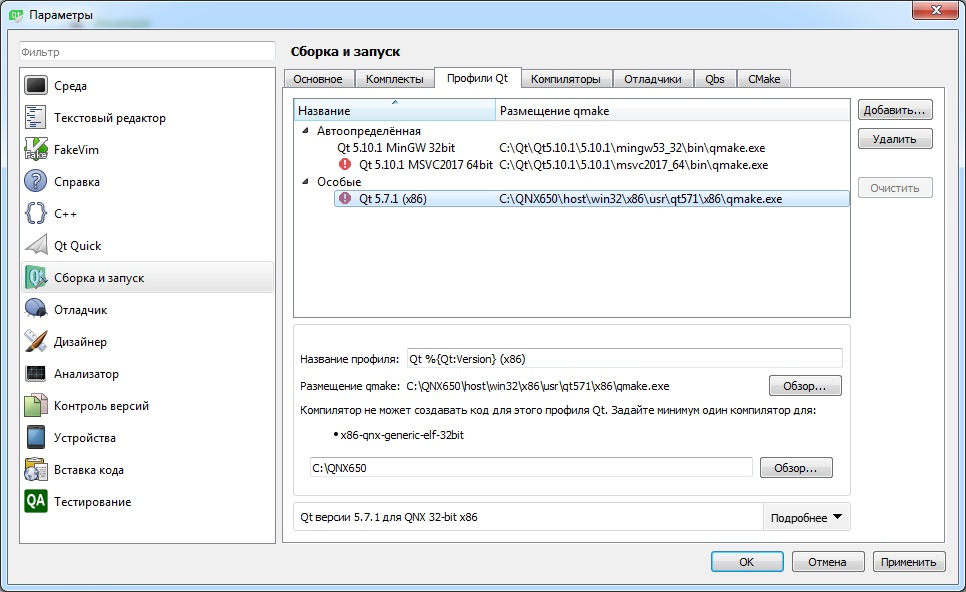Open the Устройства device icon
The height and width of the screenshot is (592, 966).
point(36,437)
